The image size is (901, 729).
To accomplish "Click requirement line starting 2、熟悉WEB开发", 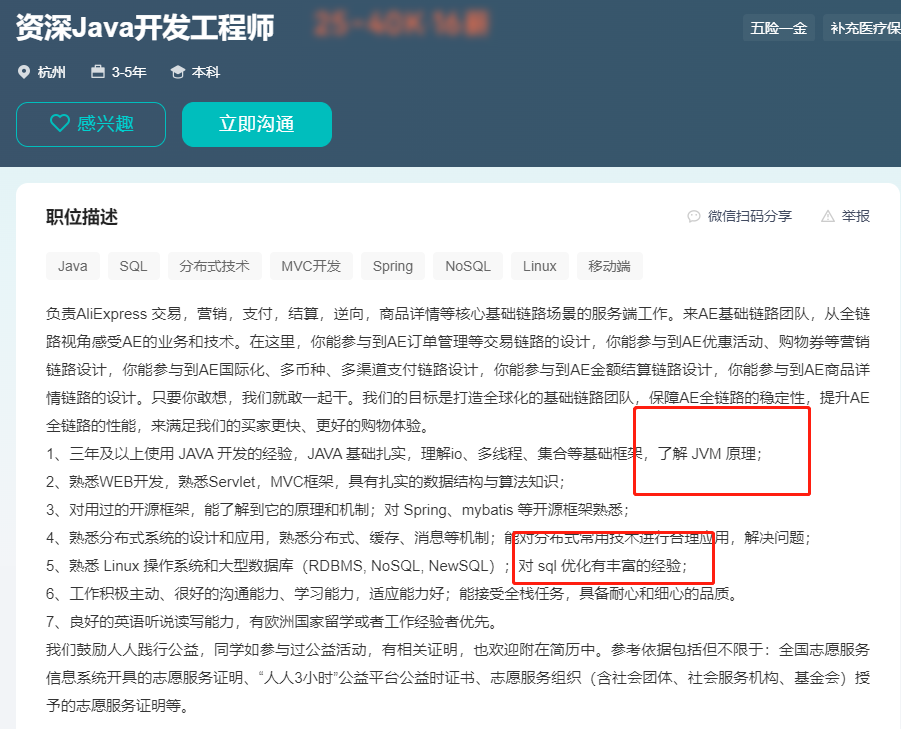I will point(305,481).
